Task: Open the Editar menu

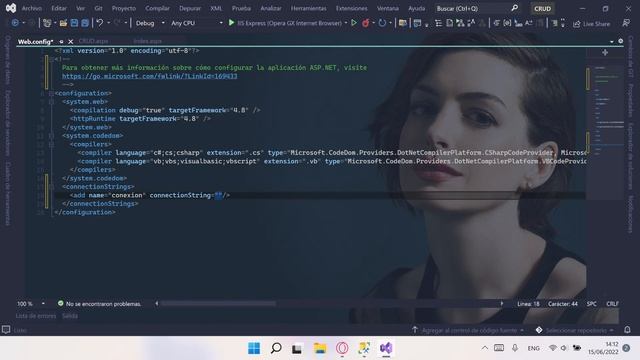Action: pyautogui.click(x=59, y=8)
